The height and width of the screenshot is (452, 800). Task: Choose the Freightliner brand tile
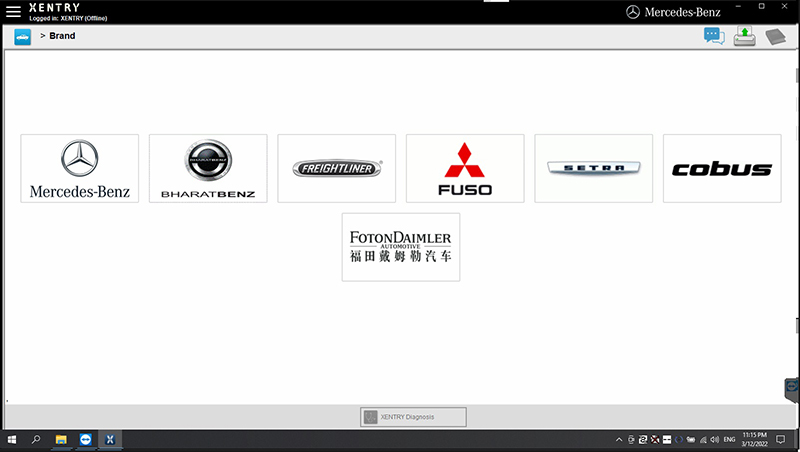coord(337,168)
